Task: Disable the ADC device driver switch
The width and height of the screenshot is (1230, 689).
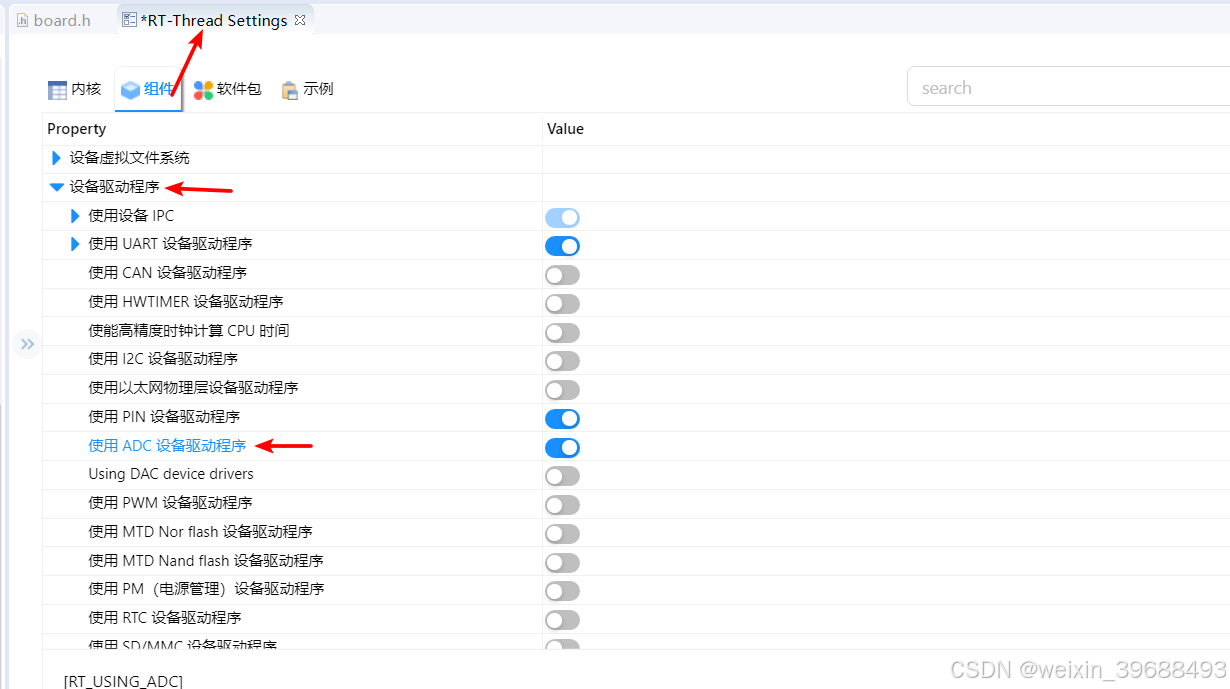Action: click(562, 448)
